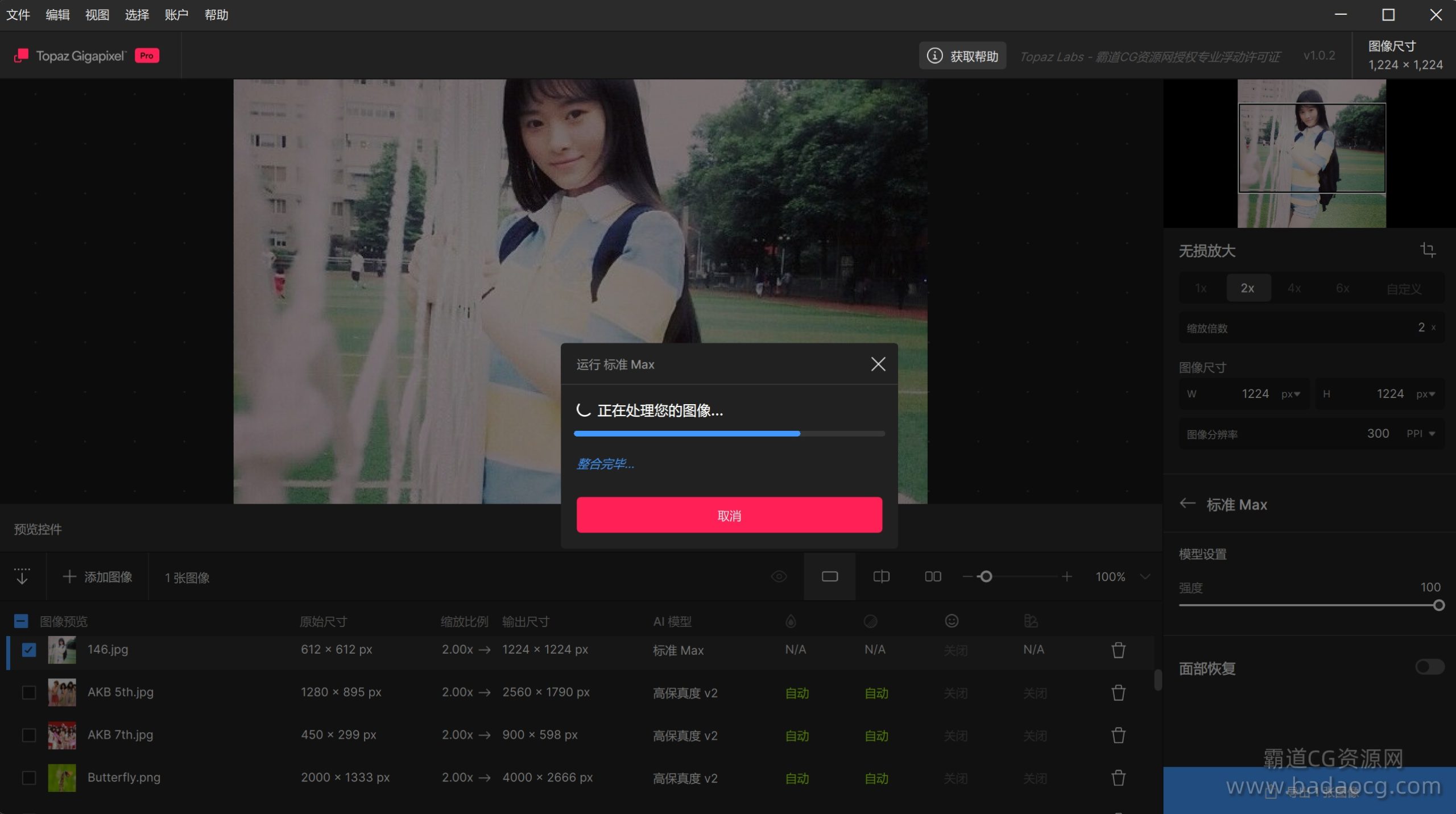The height and width of the screenshot is (814, 1456).
Task: Check the AKB 5th.jpg checkbox
Action: 28,692
